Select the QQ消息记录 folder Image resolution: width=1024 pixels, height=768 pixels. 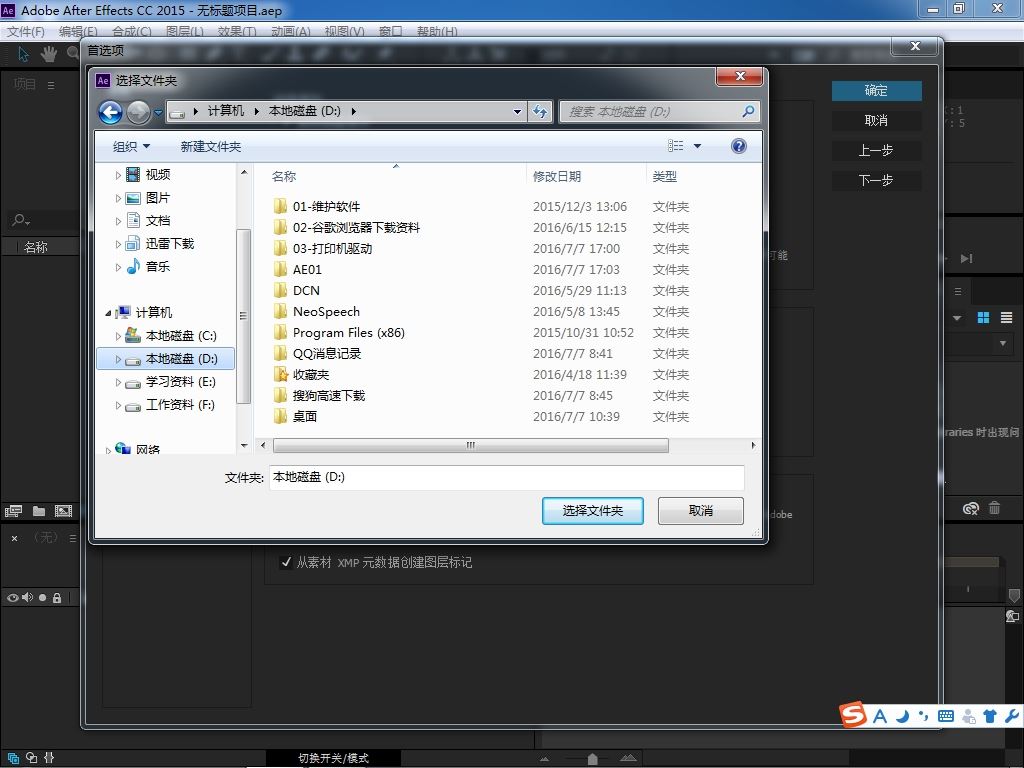point(327,353)
